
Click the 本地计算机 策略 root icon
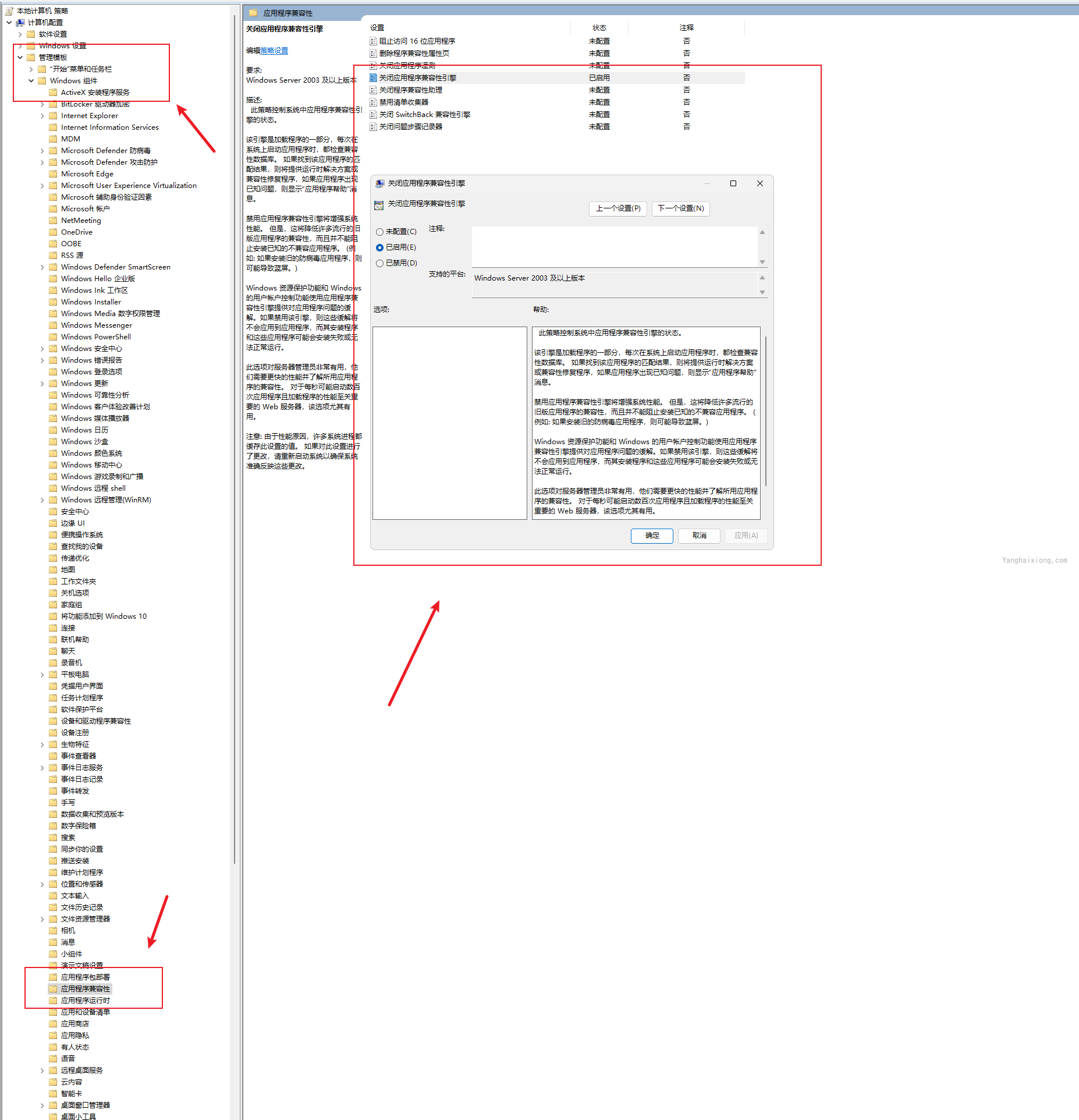coord(9,10)
